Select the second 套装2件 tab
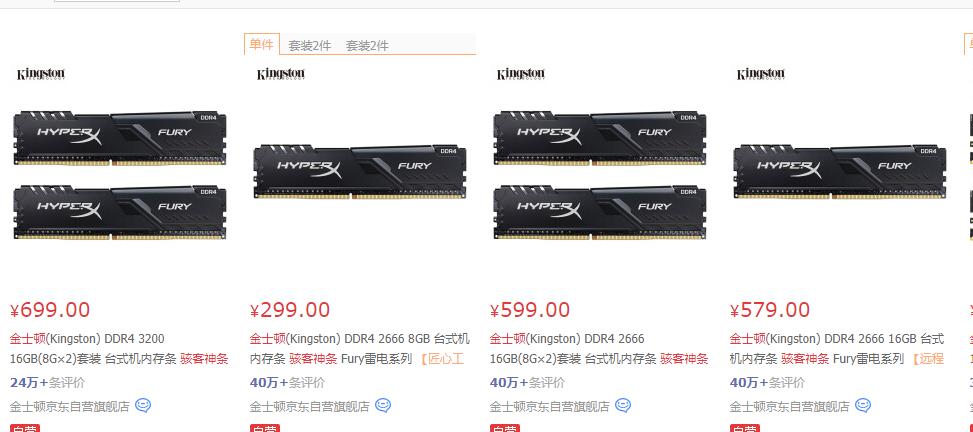The height and width of the screenshot is (432, 973). 367,46
